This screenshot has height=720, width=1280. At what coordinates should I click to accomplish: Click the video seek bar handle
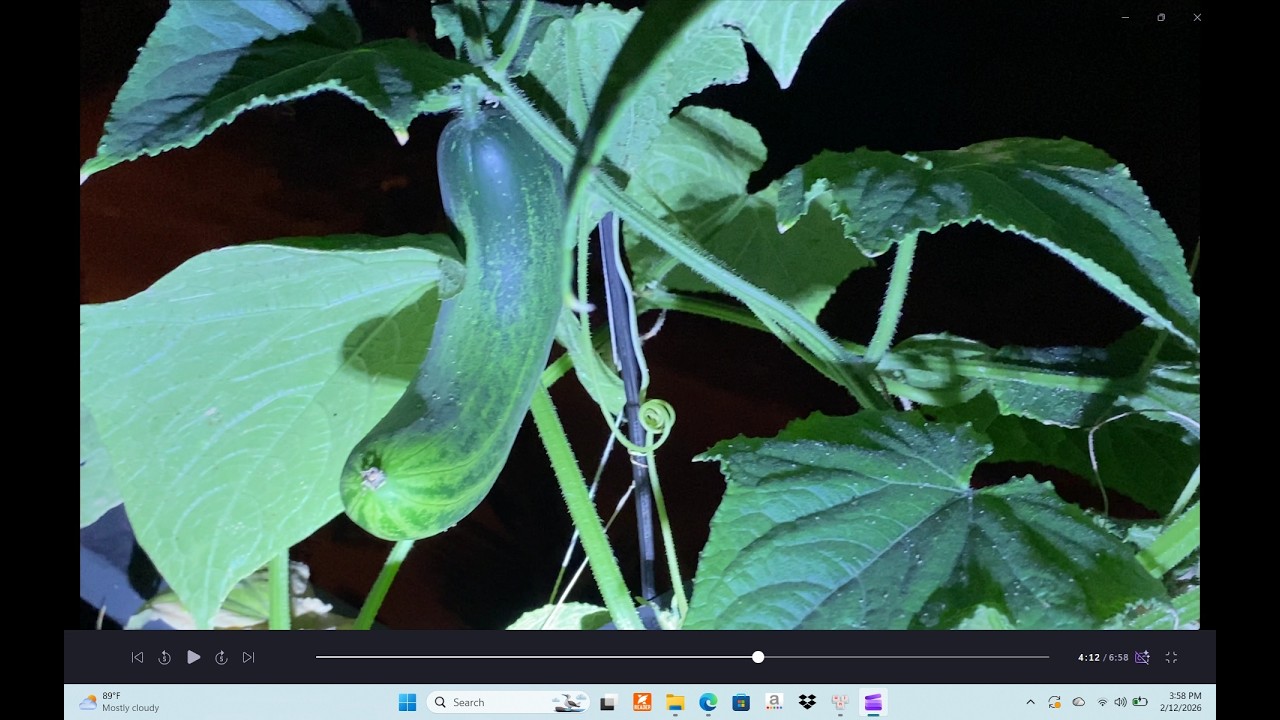click(x=758, y=657)
